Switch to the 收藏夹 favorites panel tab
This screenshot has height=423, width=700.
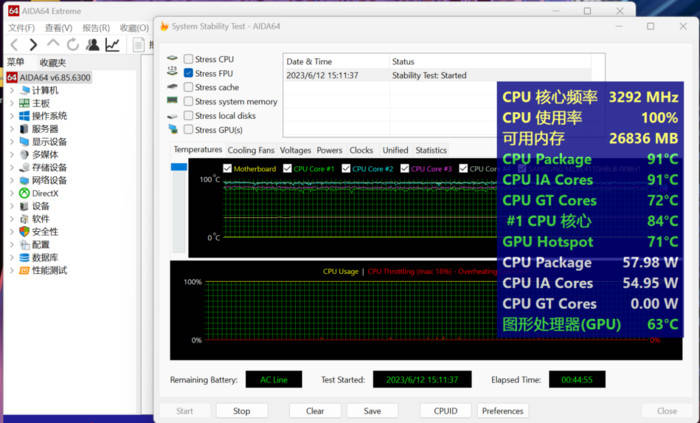(x=53, y=62)
